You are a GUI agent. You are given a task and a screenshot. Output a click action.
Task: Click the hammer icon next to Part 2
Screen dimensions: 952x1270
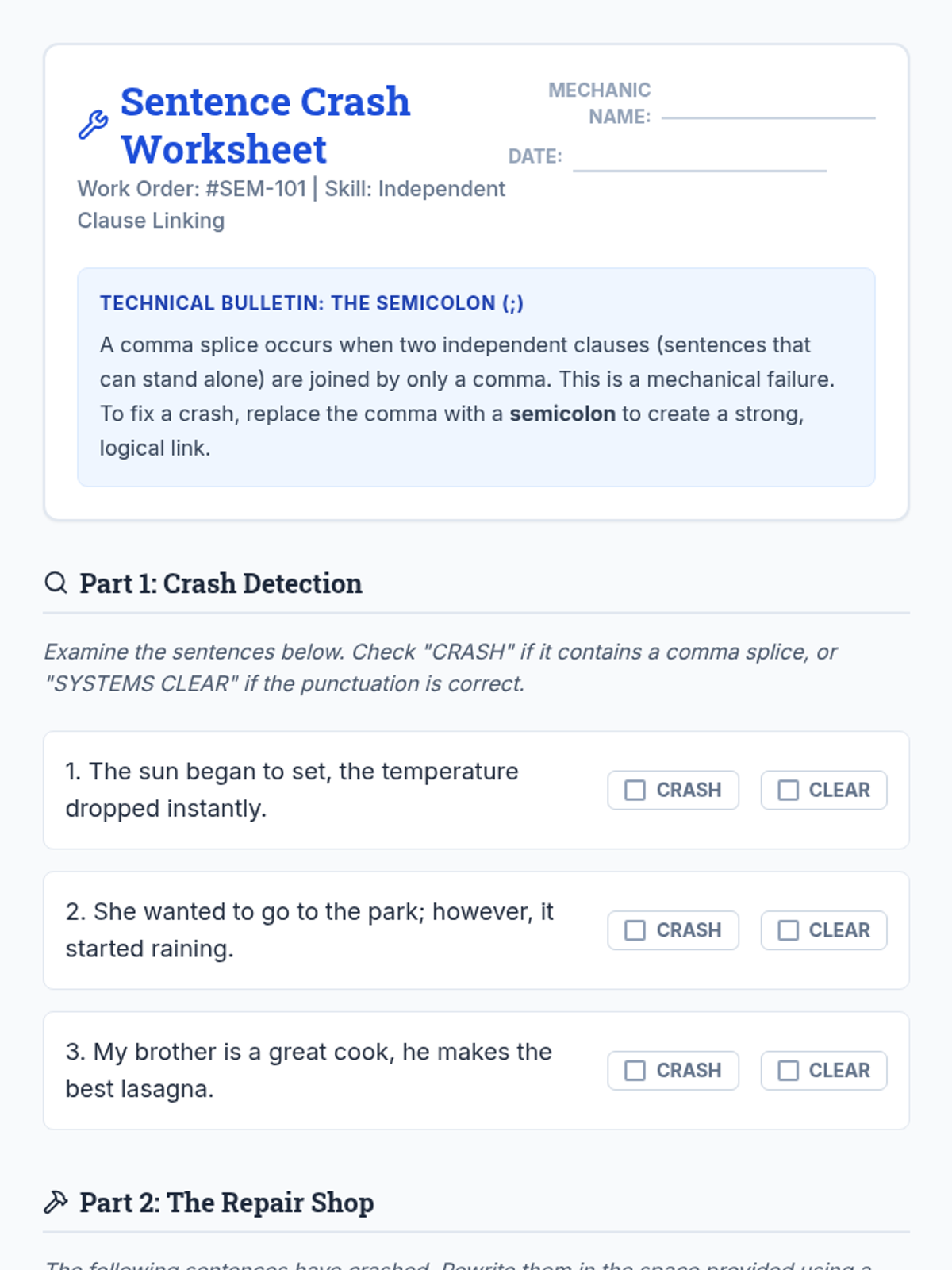tap(56, 1202)
